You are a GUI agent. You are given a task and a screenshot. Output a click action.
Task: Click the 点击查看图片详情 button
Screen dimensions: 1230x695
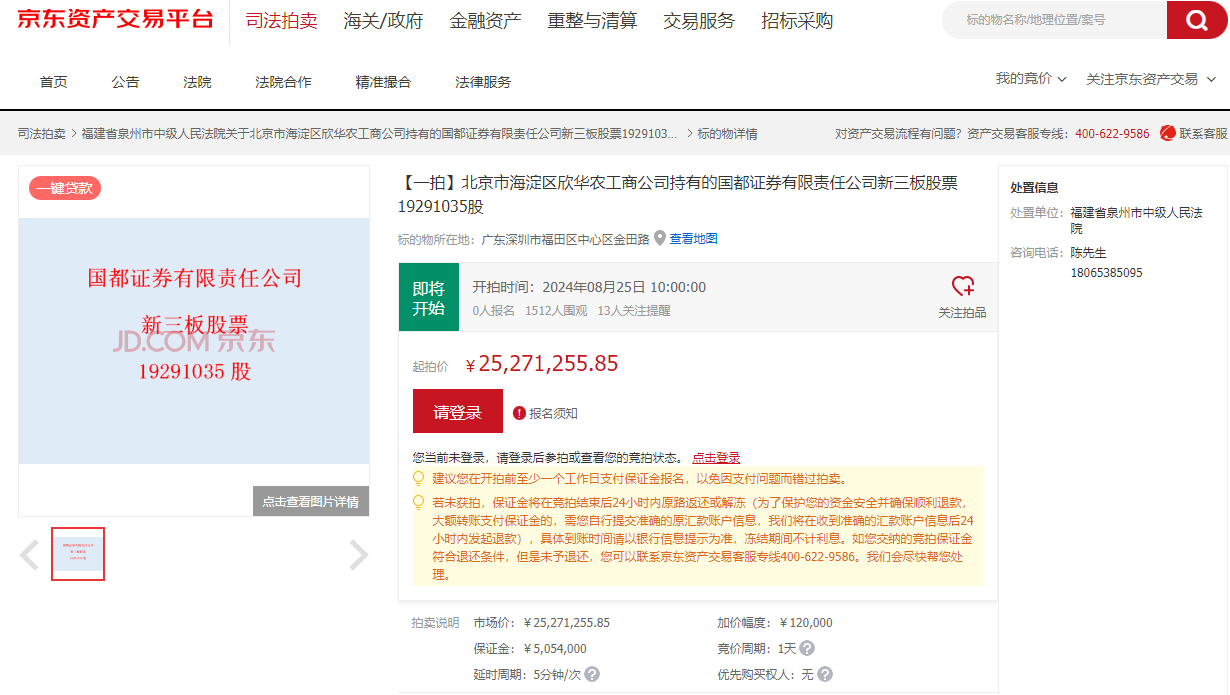point(311,501)
